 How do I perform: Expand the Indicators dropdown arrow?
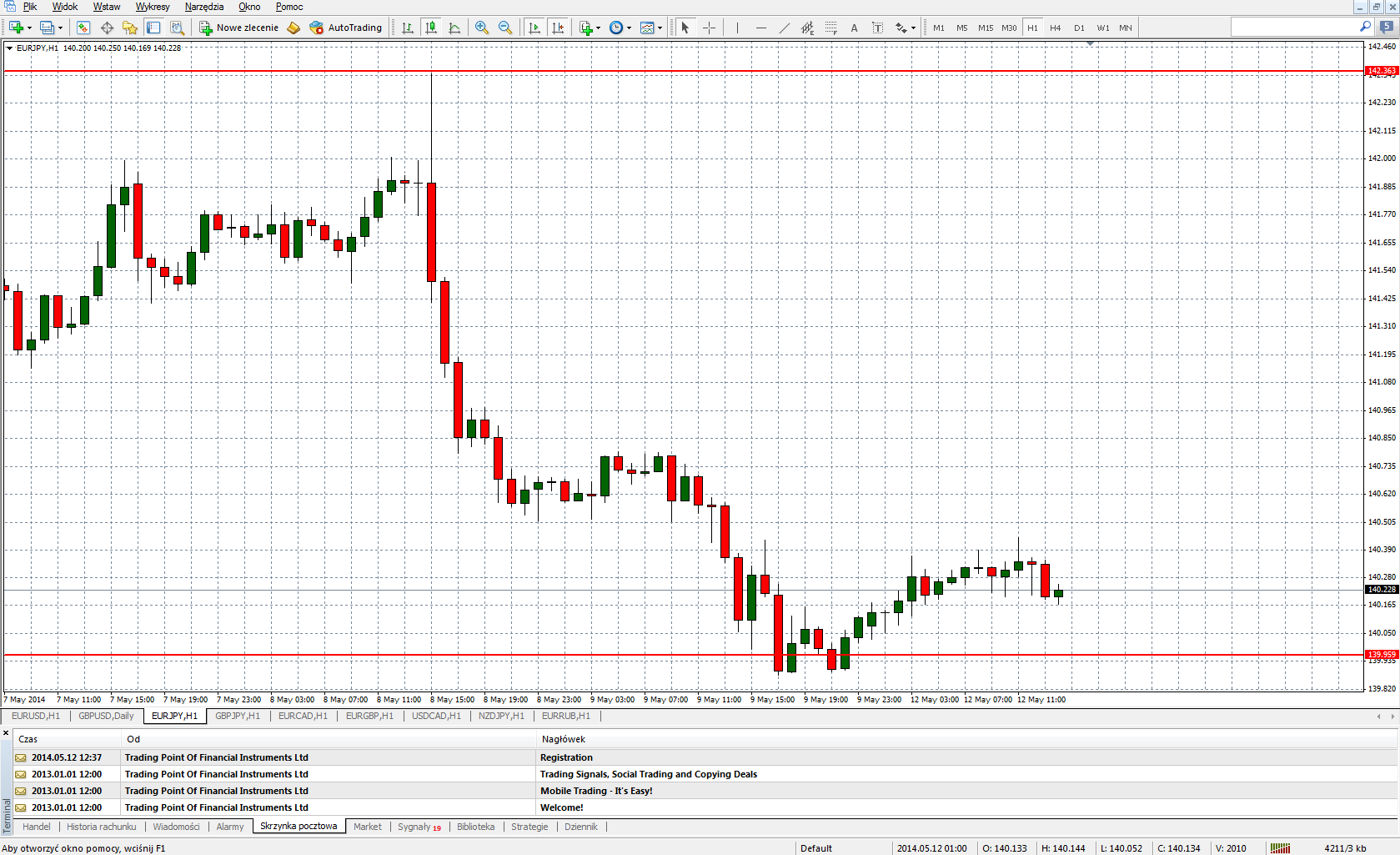[x=598, y=28]
